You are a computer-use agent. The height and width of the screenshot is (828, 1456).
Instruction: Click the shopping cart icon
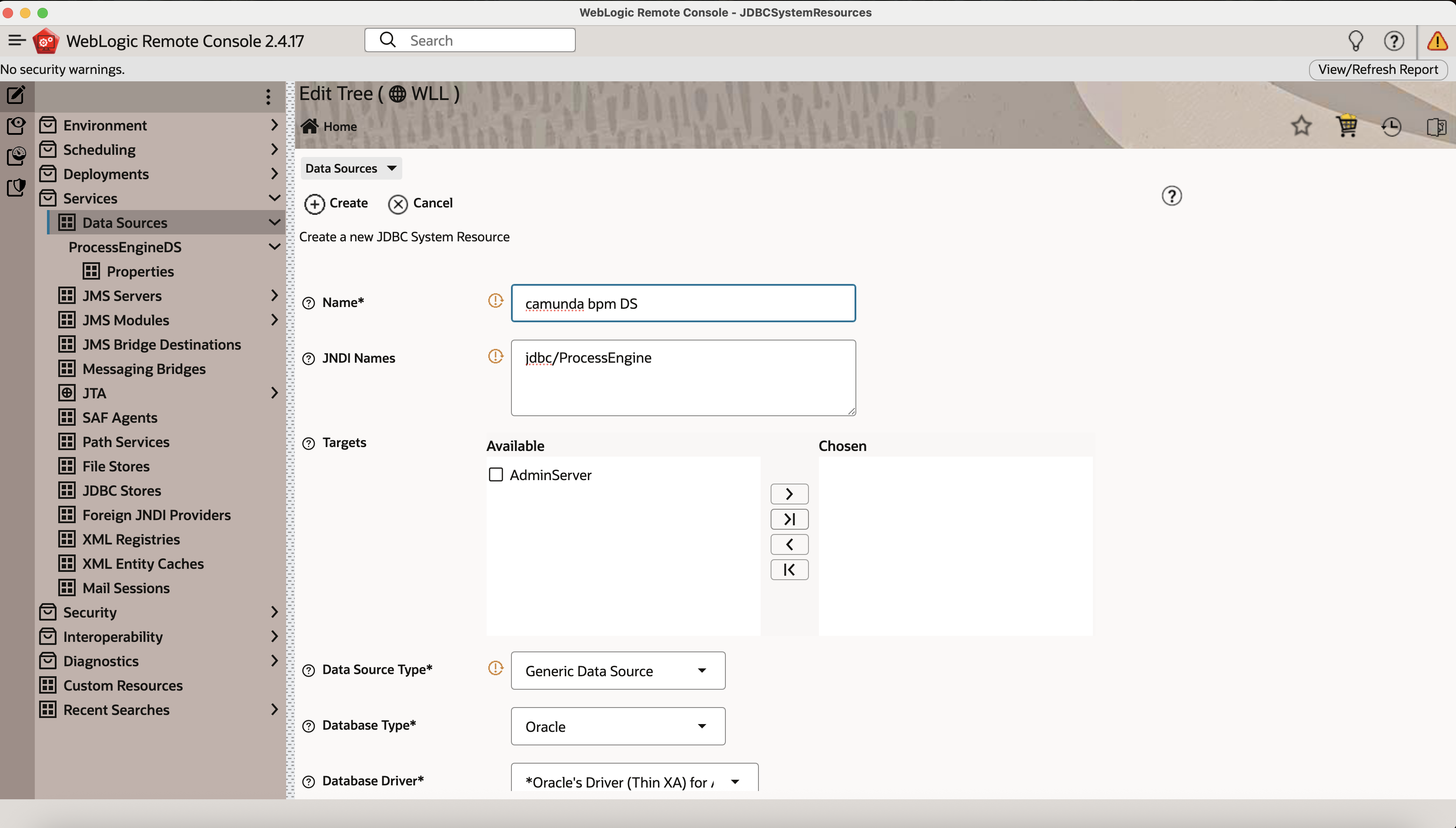[x=1346, y=126]
